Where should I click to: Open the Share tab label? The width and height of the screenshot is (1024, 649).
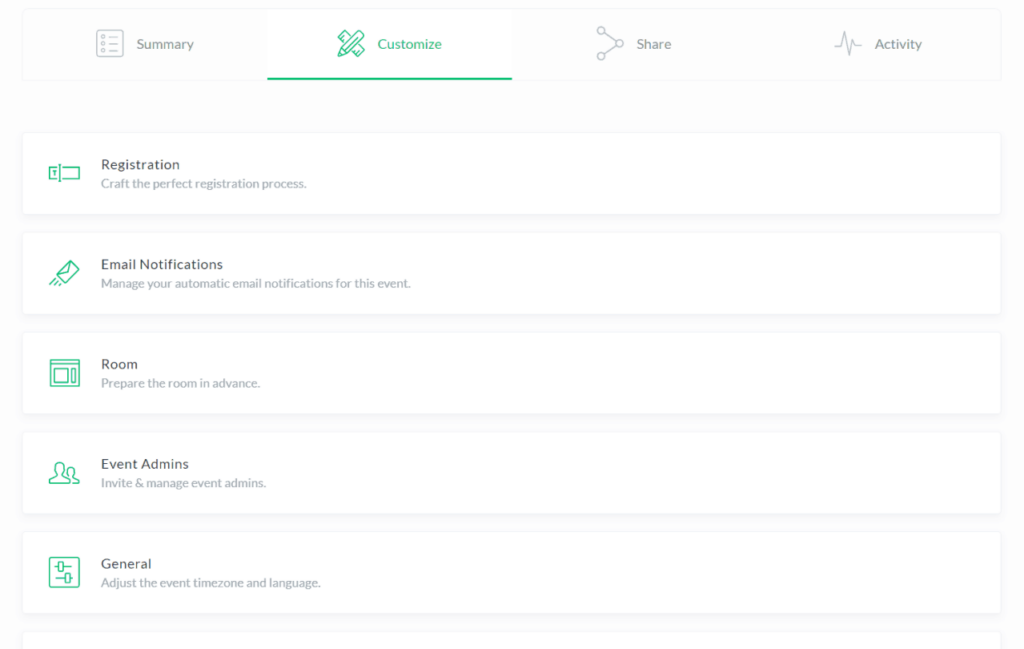(x=654, y=44)
